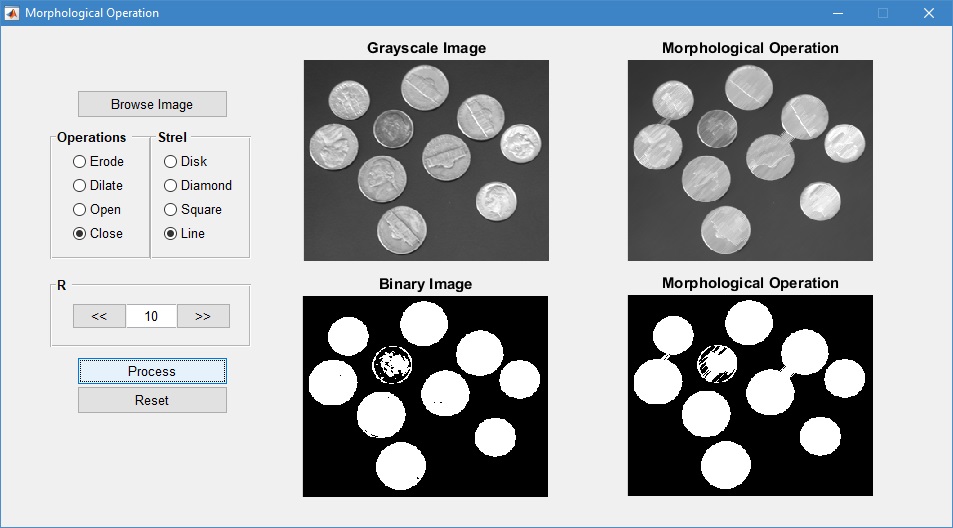Pick the Close operation radio button

(80, 233)
